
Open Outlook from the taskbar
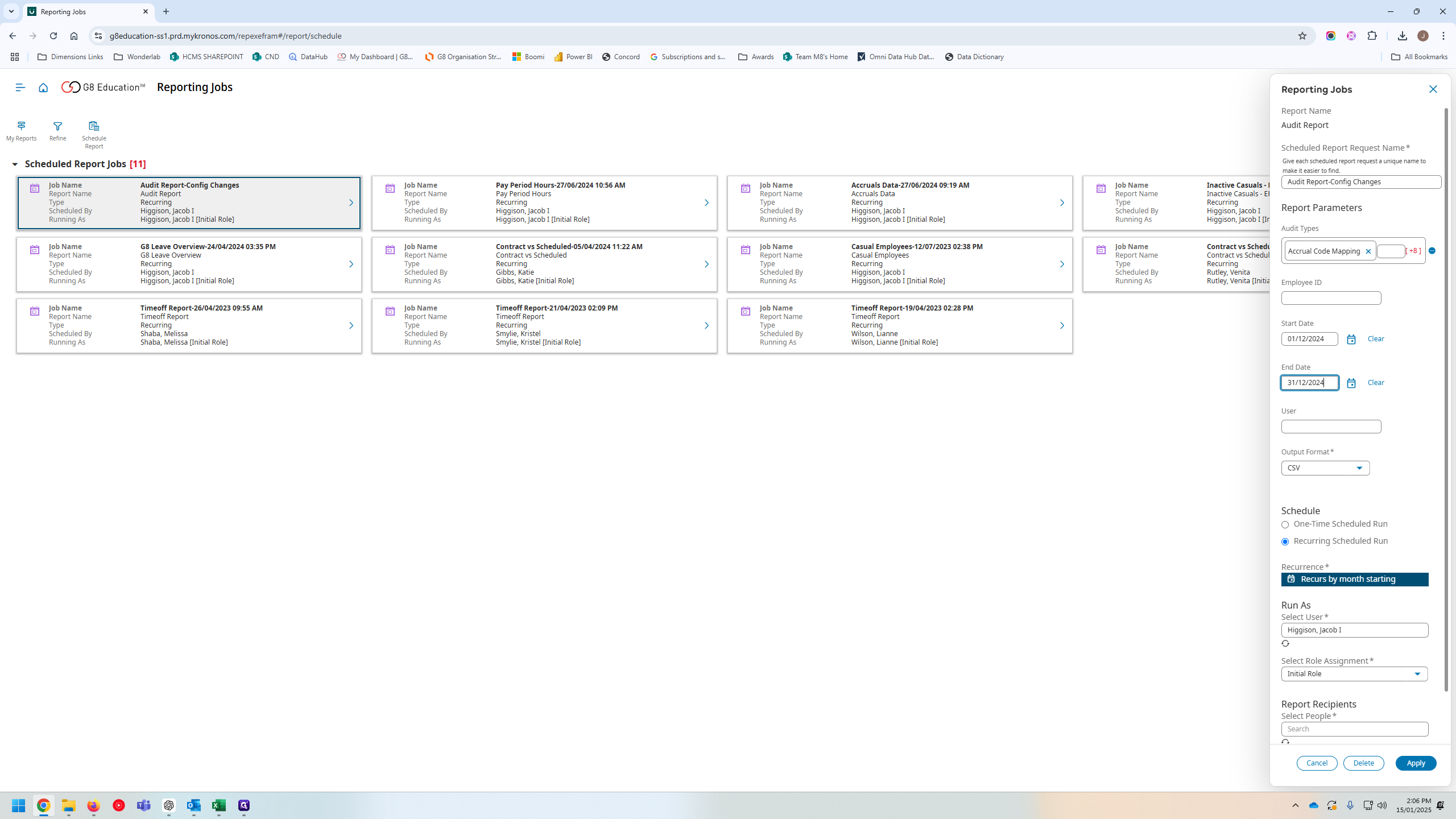coord(194,805)
